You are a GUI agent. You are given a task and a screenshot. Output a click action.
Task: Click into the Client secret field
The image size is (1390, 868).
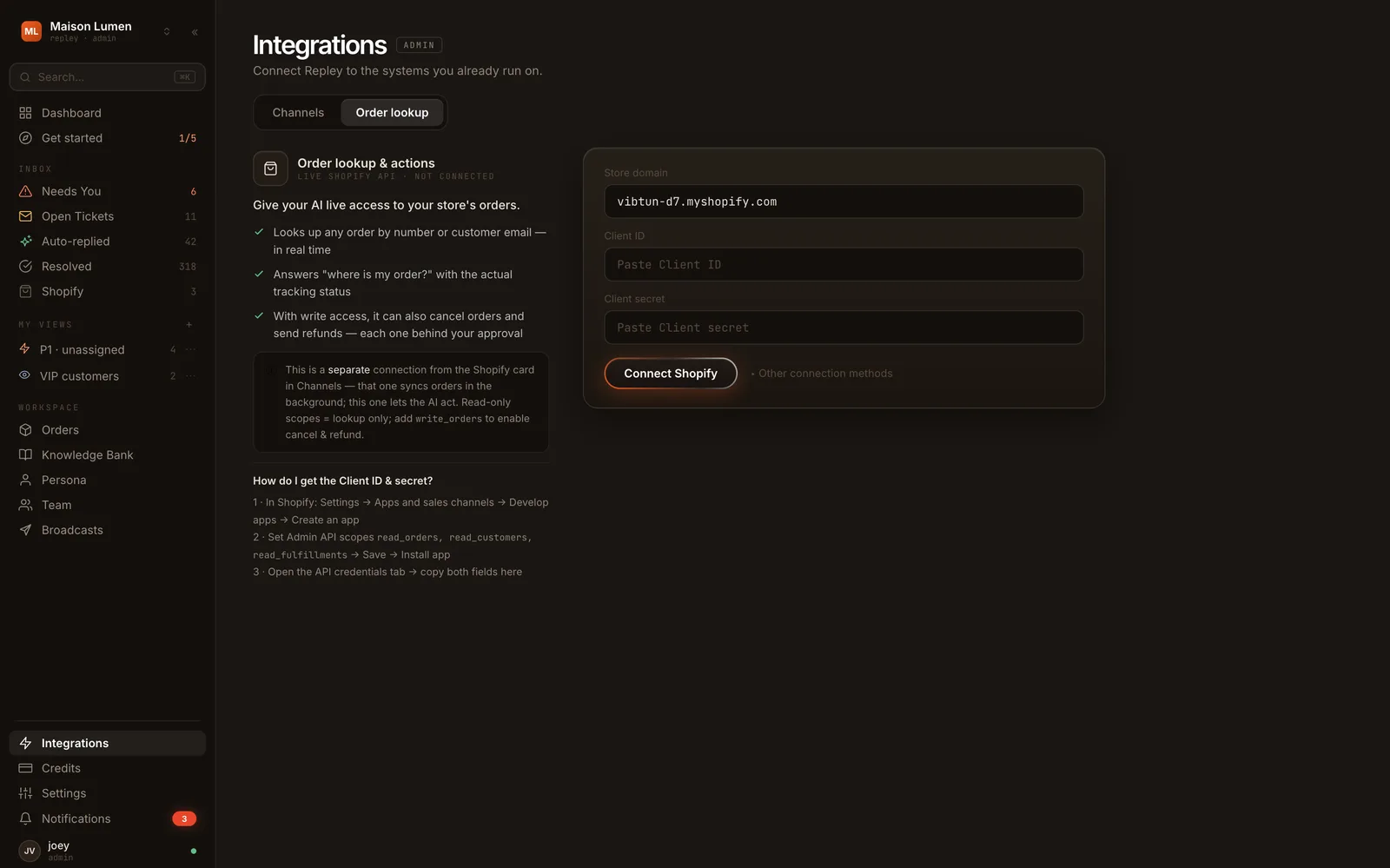coord(844,328)
